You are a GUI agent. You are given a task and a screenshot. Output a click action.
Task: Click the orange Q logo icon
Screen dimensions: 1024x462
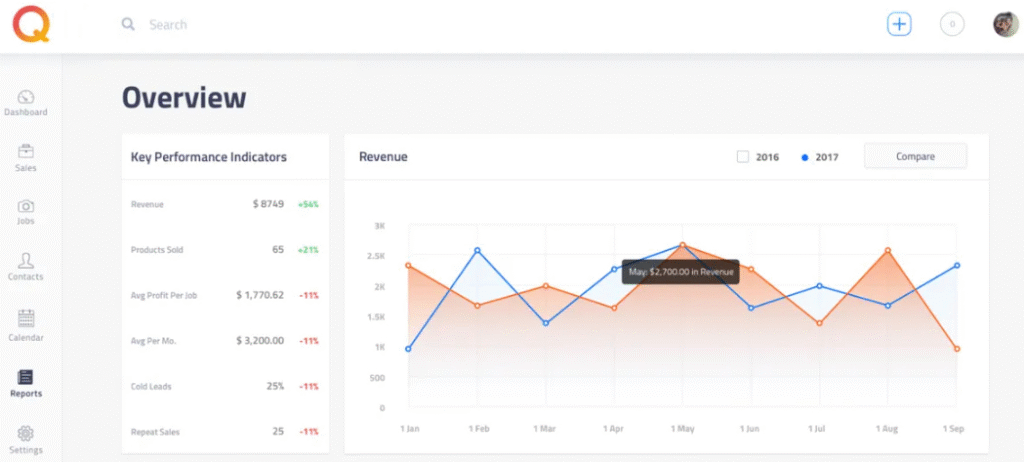[31, 25]
